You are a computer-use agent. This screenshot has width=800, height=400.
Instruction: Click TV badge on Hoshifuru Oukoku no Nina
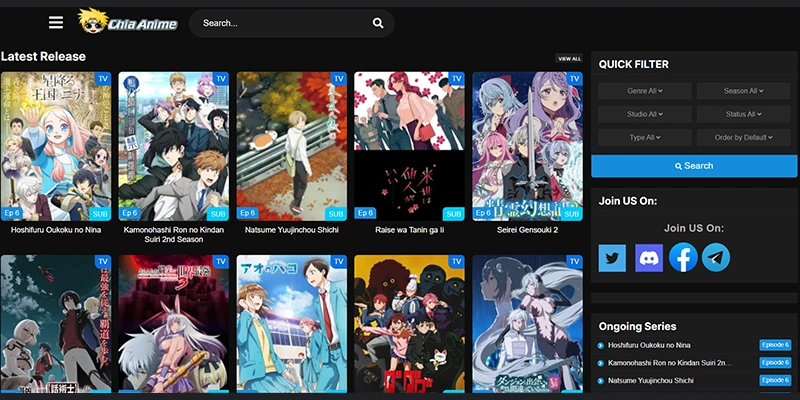pos(103,79)
